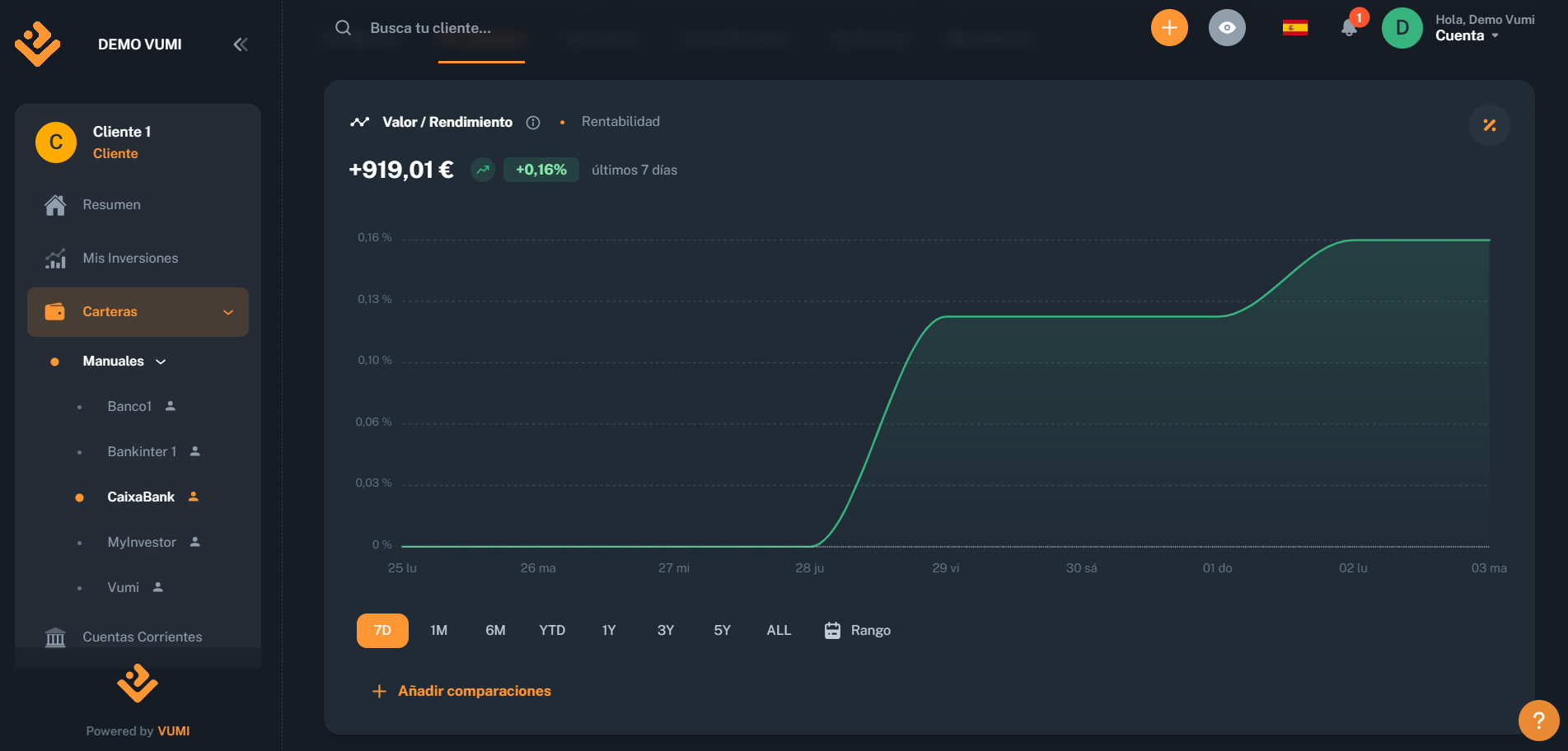1568x751 pixels.
Task: Collapse the Manuales portfolio group
Action: (x=161, y=361)
